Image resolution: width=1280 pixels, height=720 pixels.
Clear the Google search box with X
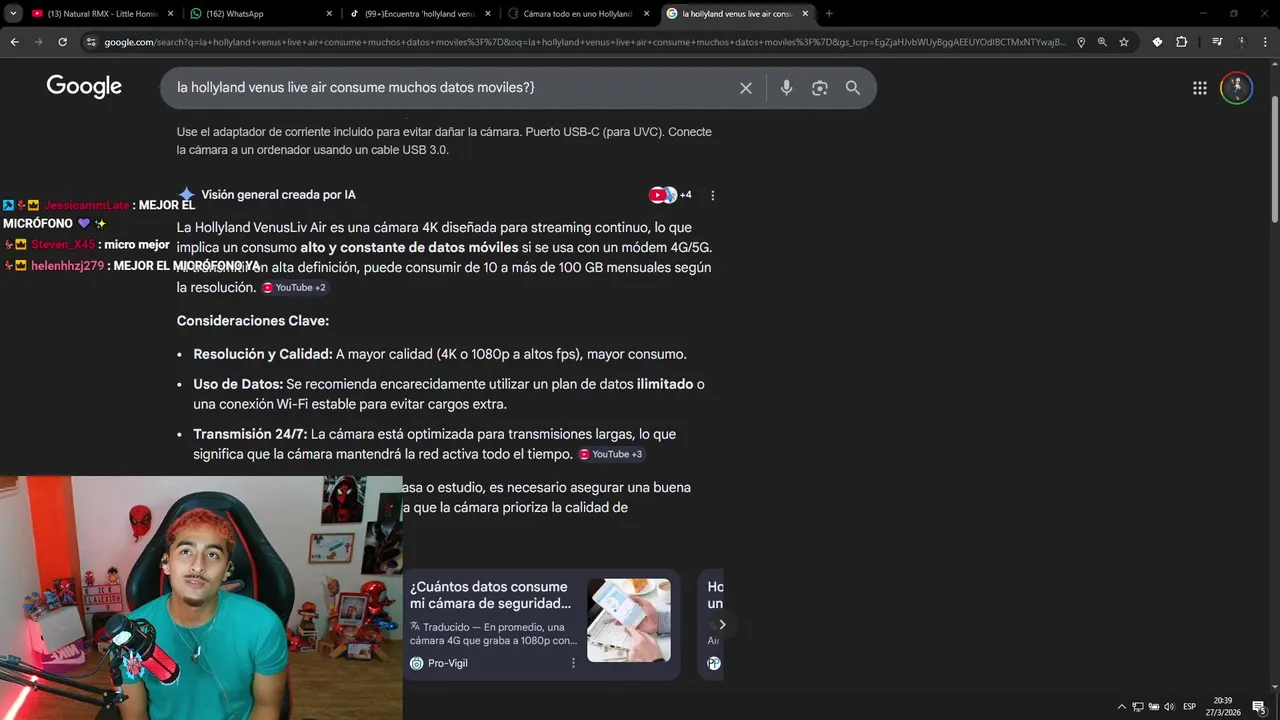[x=746, y=88]
